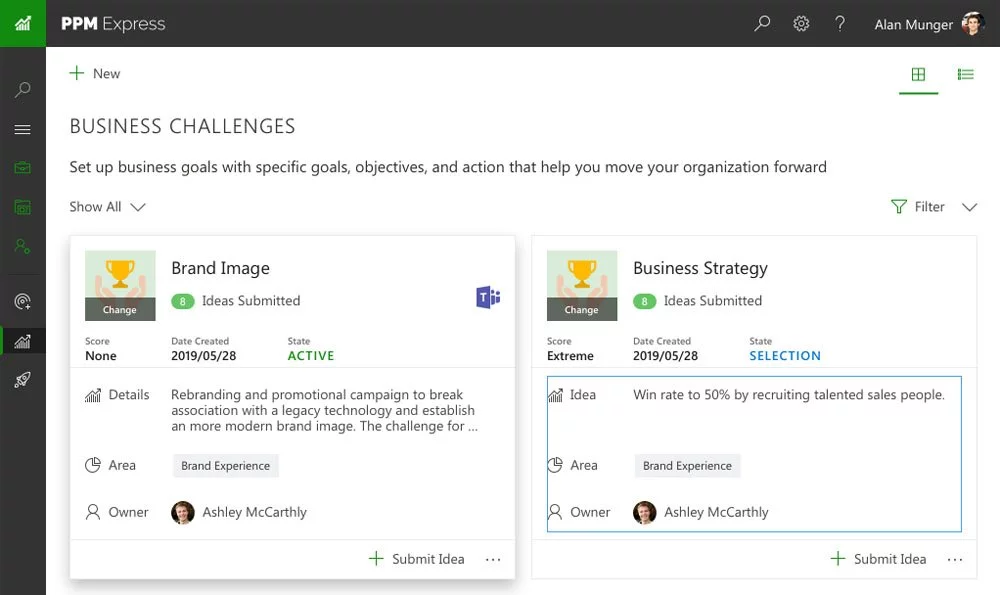Click the Microsoft Teams icon on Brand Image

pos(488,297)
